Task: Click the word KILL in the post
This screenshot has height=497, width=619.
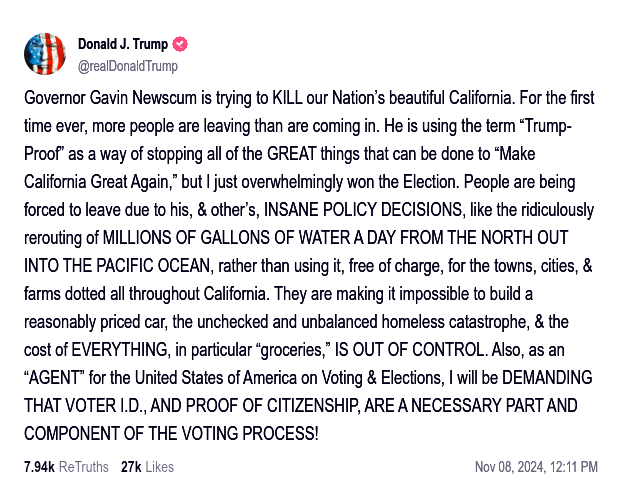Action: coord(287,98)
